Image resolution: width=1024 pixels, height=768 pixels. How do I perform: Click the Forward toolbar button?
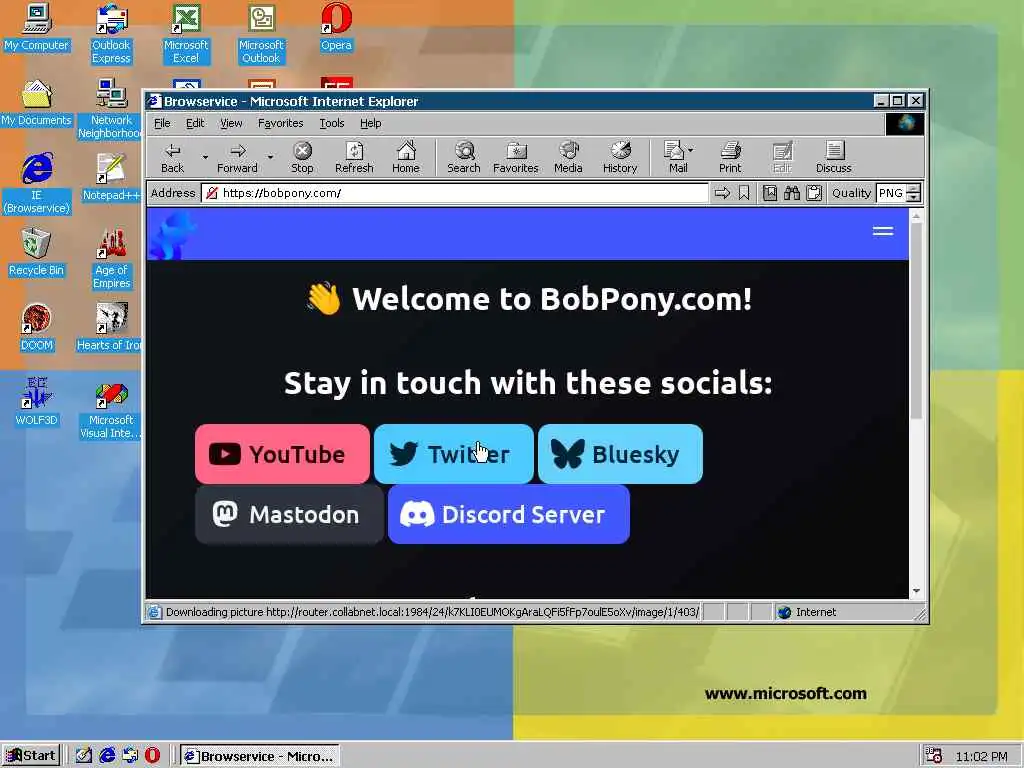[x=238, y=158]
